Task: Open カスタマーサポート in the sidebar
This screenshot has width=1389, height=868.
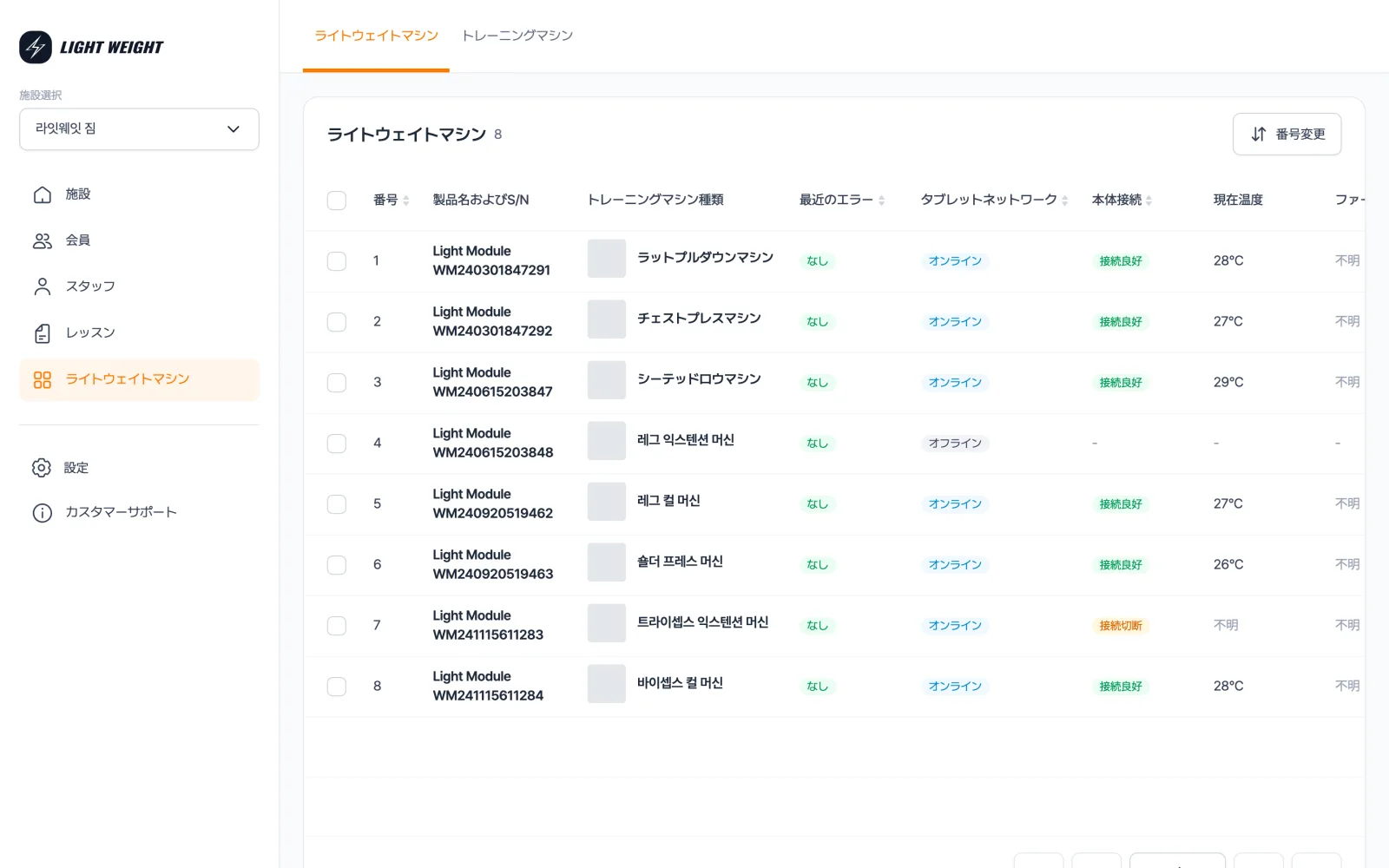Action: pos(139,513)
